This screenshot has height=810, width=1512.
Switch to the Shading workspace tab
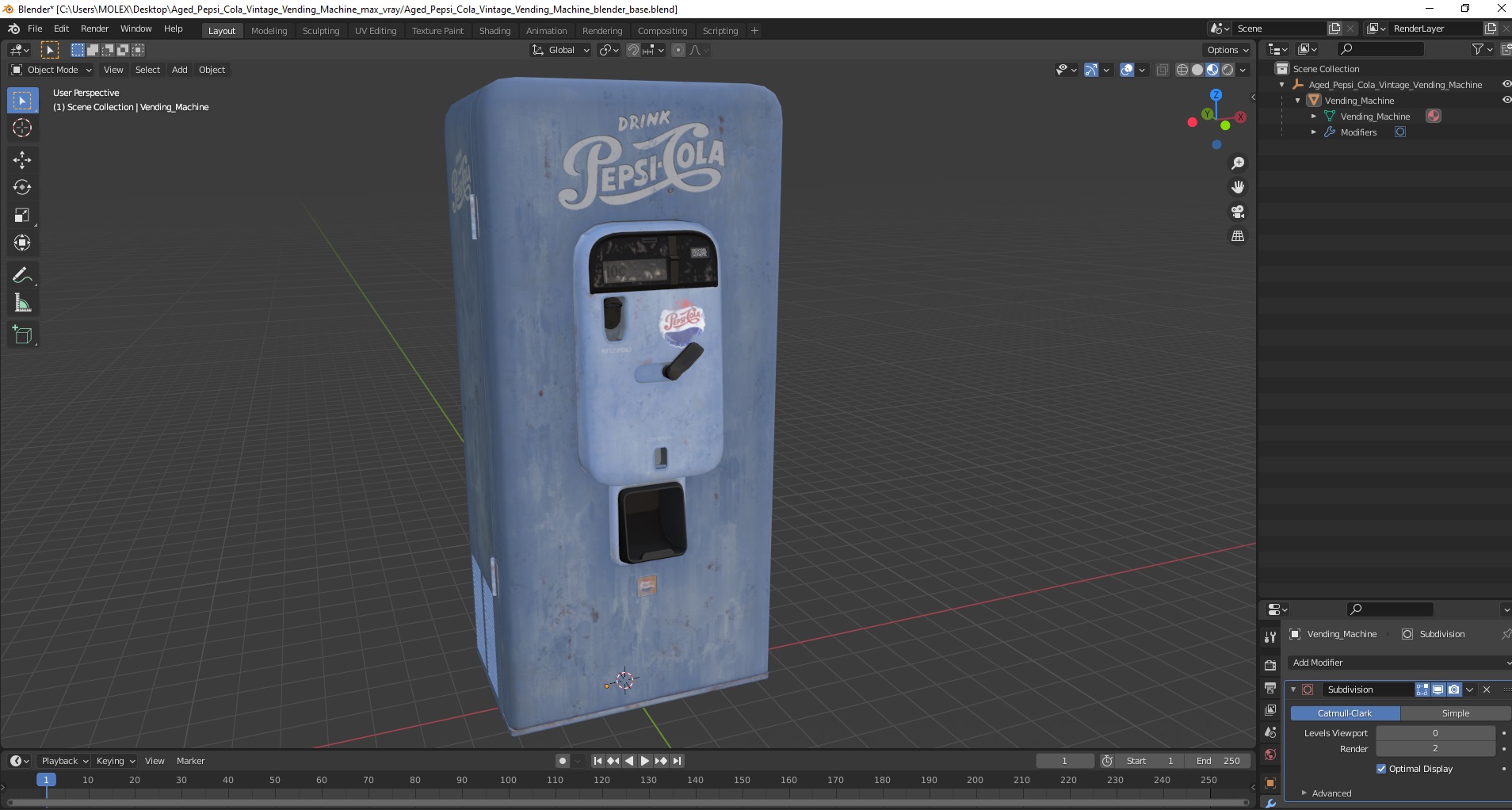click(x=494, y=31)
